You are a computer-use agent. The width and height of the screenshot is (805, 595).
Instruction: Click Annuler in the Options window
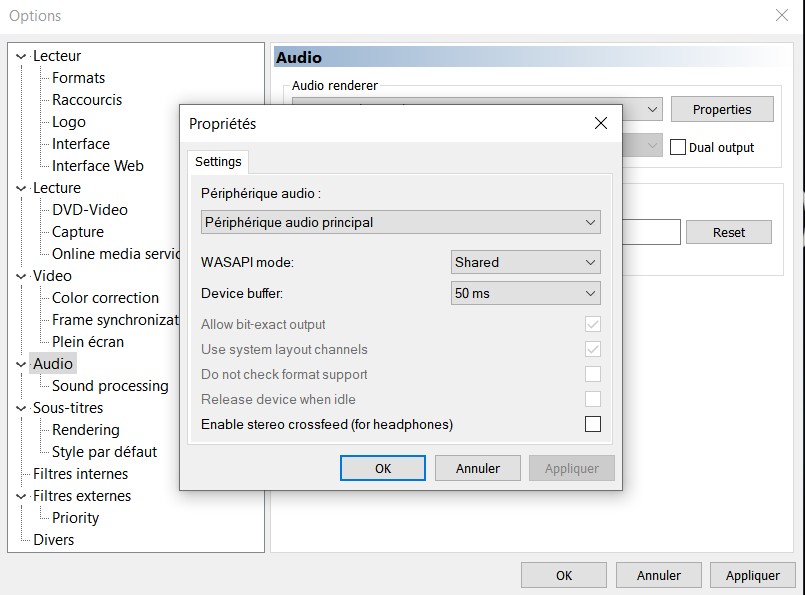point(659,575)
